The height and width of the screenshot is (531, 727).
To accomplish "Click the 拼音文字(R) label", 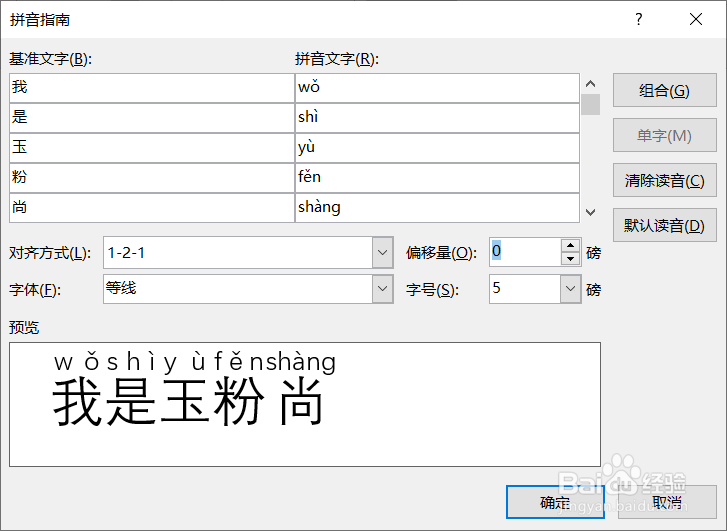I will (x=337, y=59).
